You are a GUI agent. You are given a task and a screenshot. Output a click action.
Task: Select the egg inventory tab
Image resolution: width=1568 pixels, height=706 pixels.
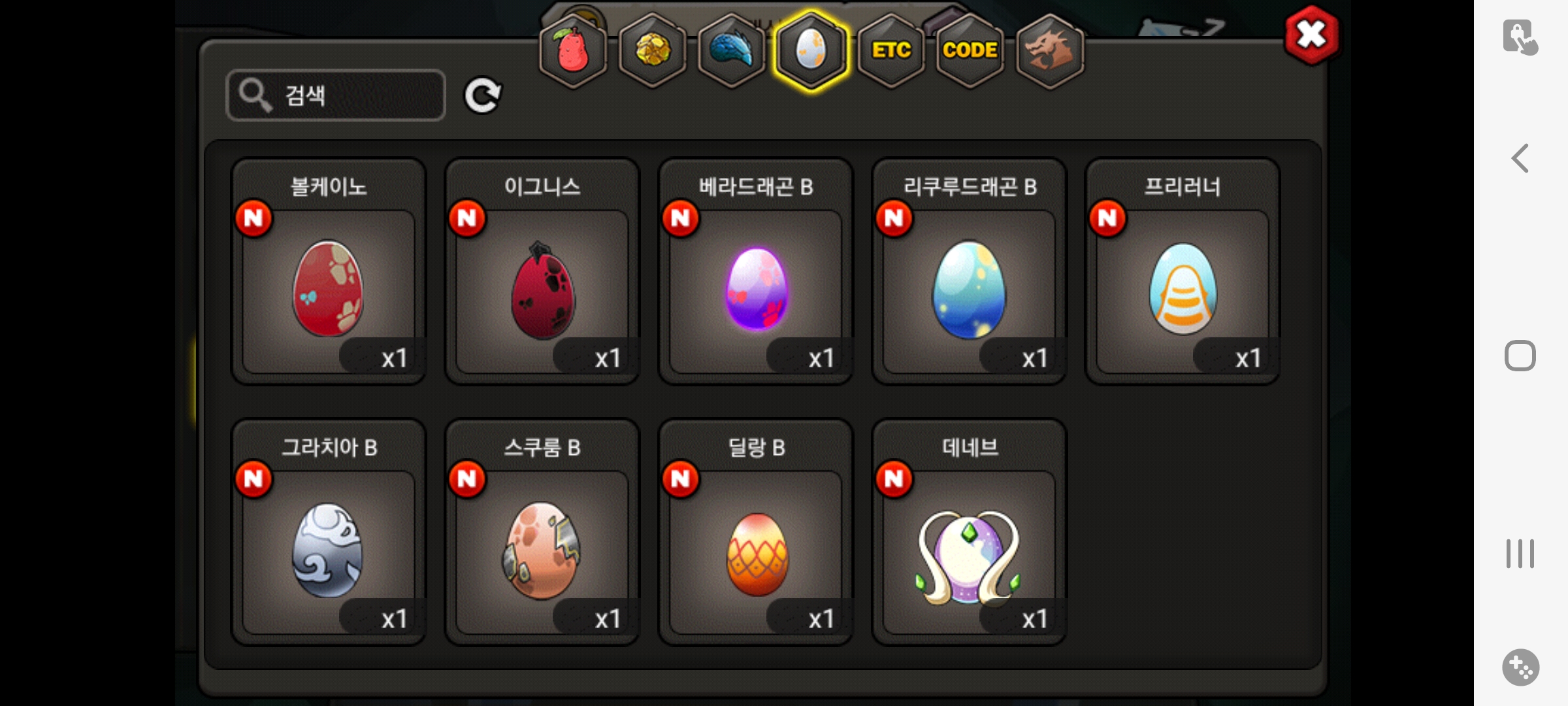tap(811, 51)
